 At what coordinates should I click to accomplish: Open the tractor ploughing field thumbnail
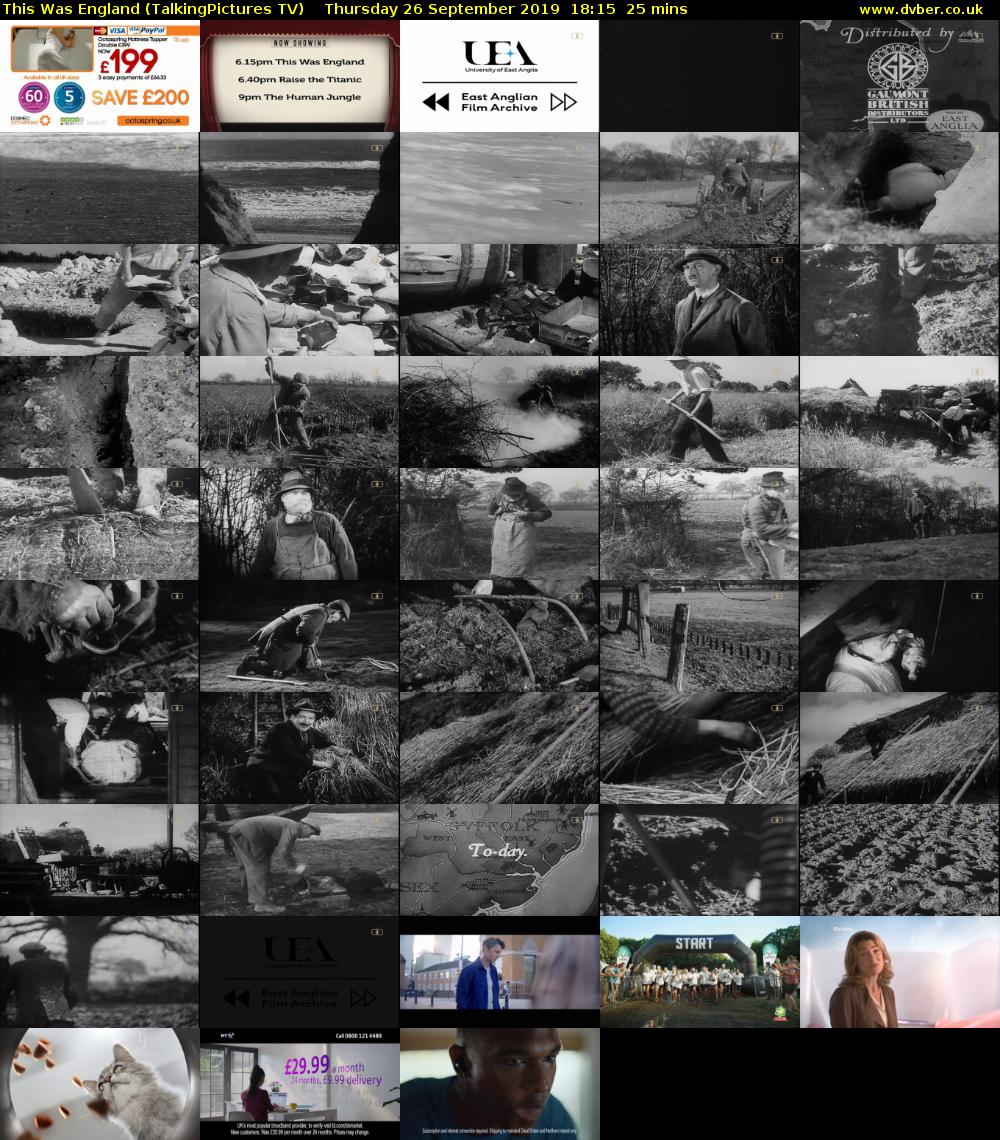coord(699,188)
